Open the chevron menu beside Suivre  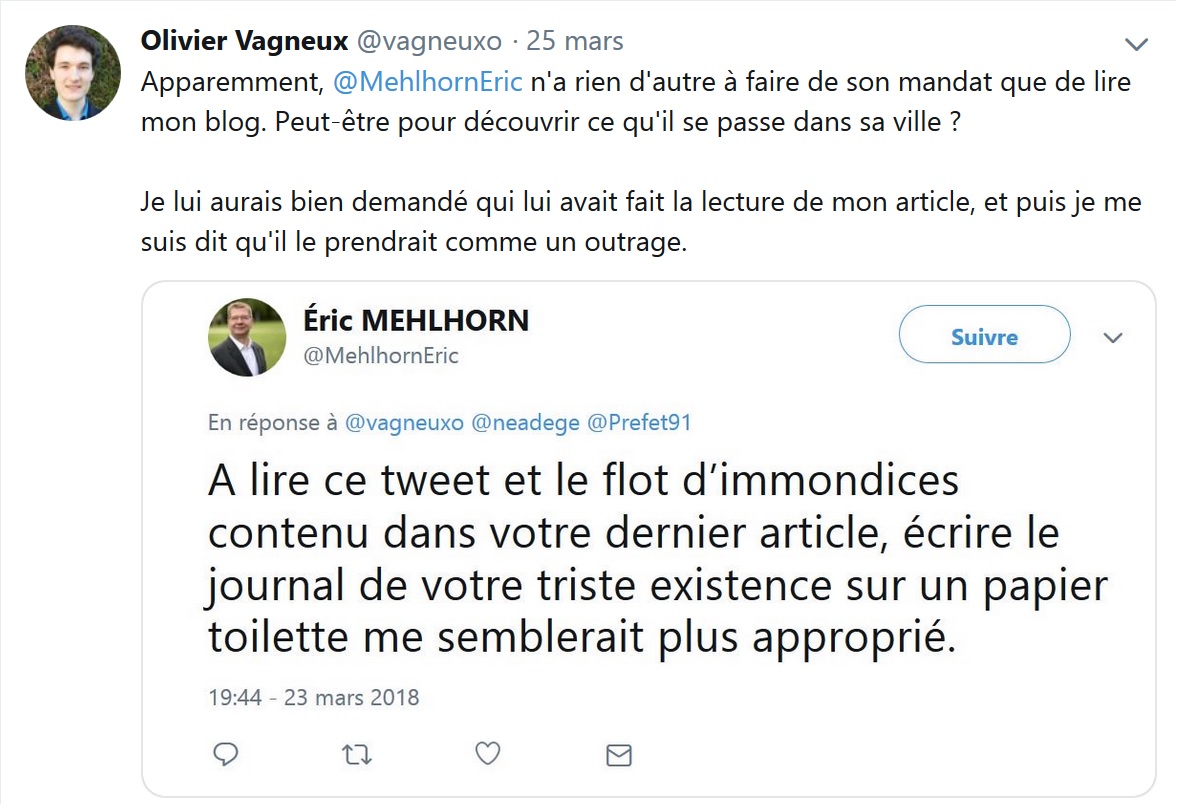point(1113,338)
